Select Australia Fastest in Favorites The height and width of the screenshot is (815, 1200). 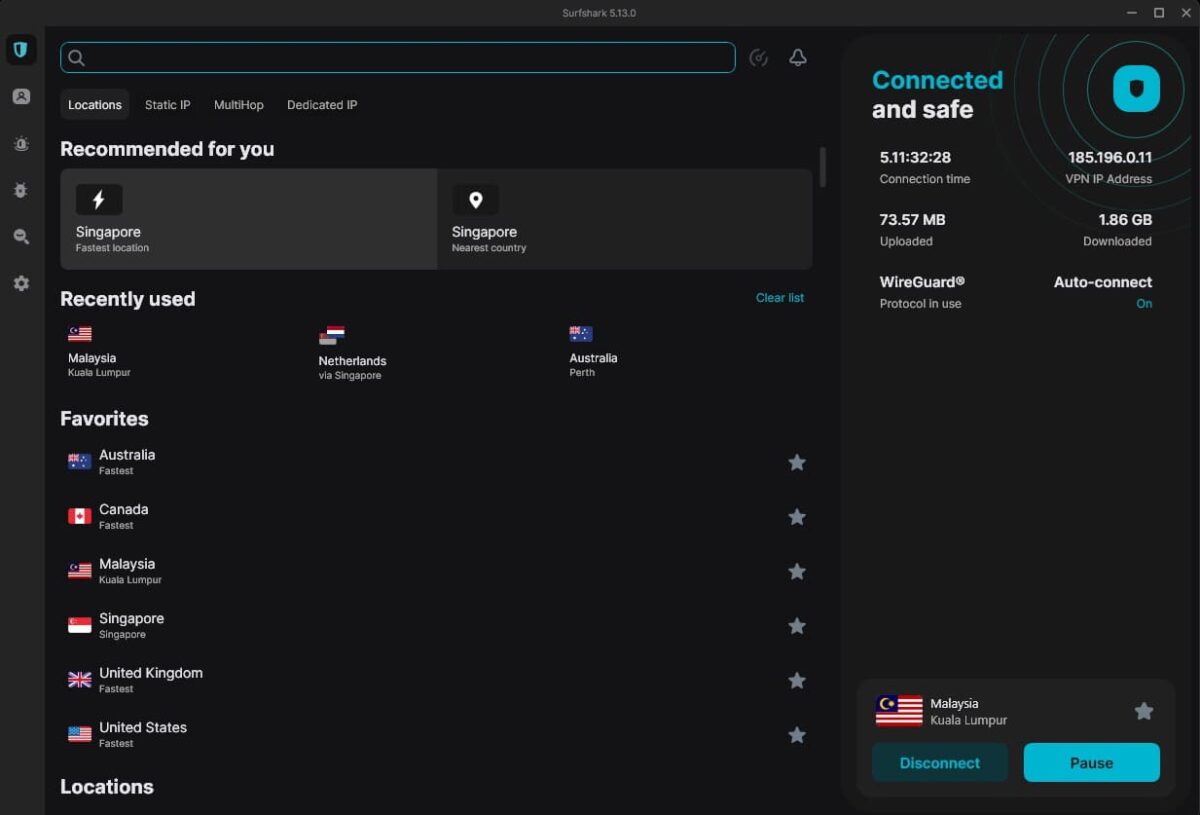click(436, 462)
